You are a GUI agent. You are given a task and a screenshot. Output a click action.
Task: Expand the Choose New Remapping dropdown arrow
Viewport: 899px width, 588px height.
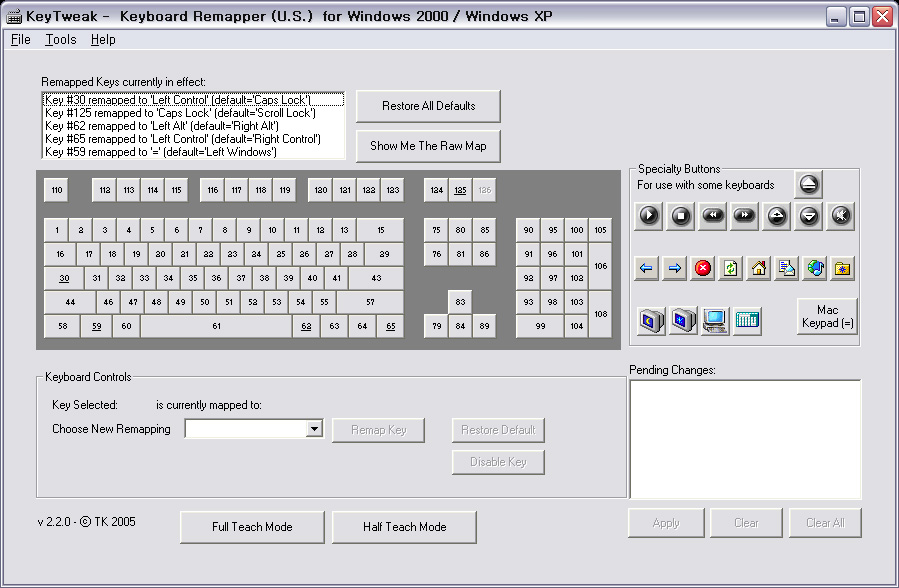coord(314,429)
